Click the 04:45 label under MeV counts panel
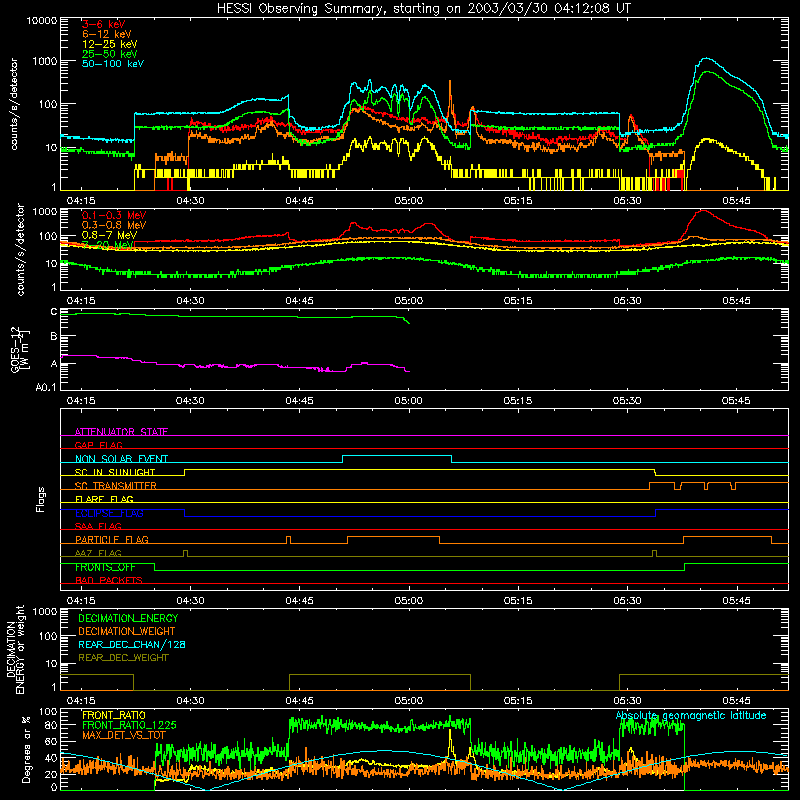Image resolution: width=800 pixels, height=800 pixels. pyautogui.click(x=299, y=301)
